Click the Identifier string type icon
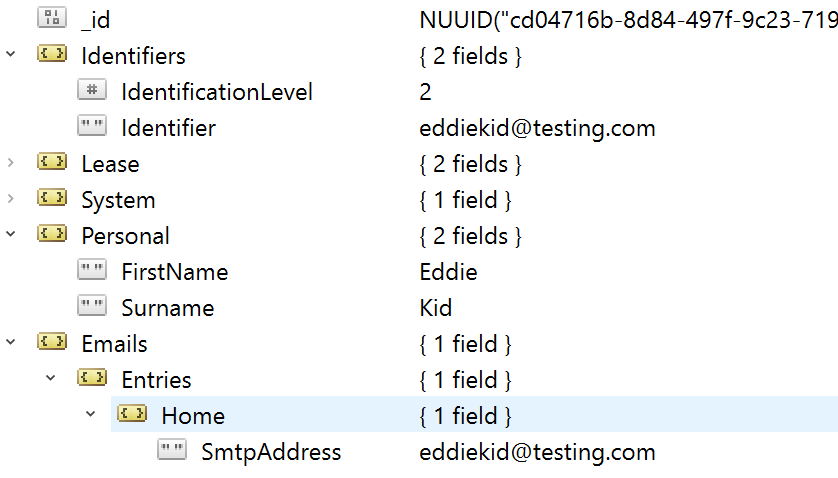Viewport: 838px width, 478px height. (x=92, y=126)
